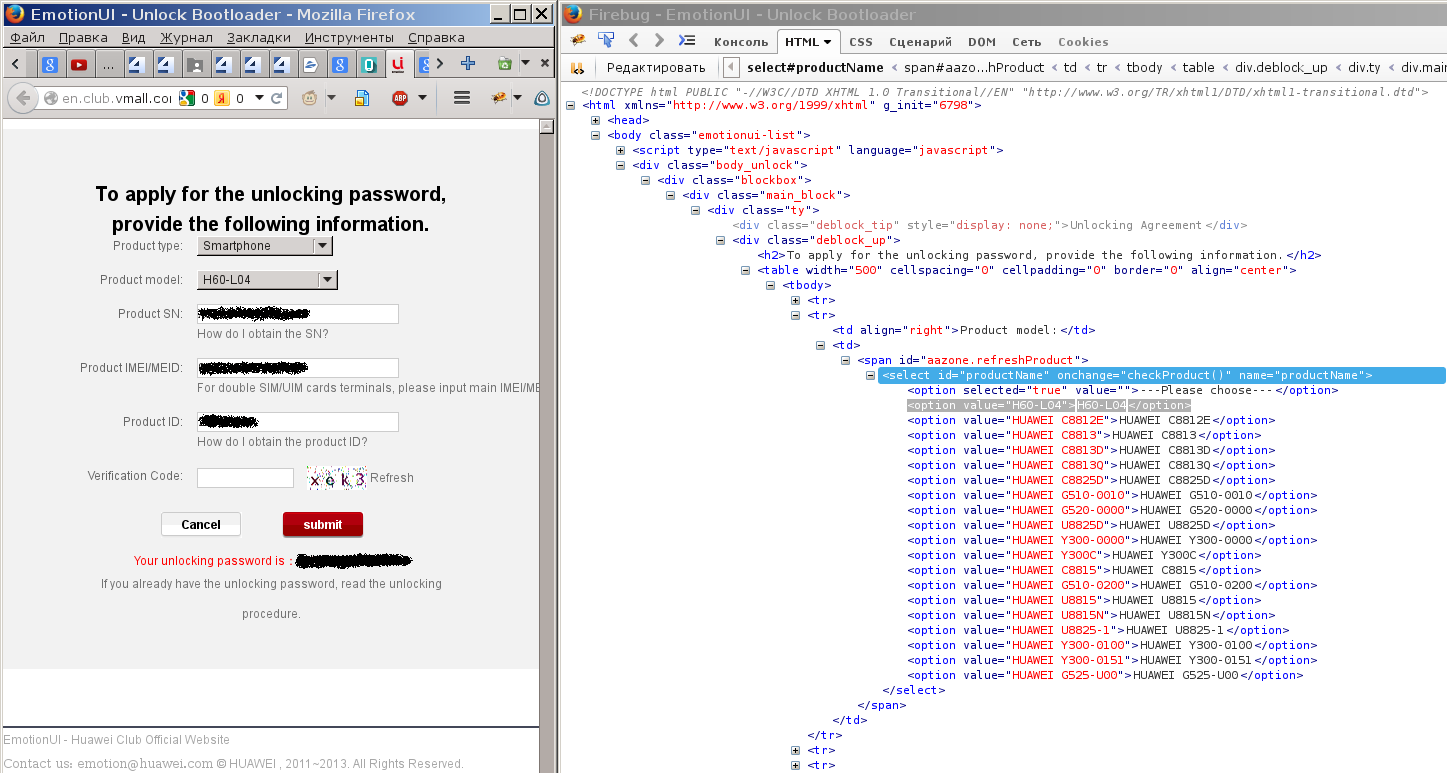Click the Cancel button
Image resolution: width=1447 pixels, height=773 pixels.
coord(201,524)
